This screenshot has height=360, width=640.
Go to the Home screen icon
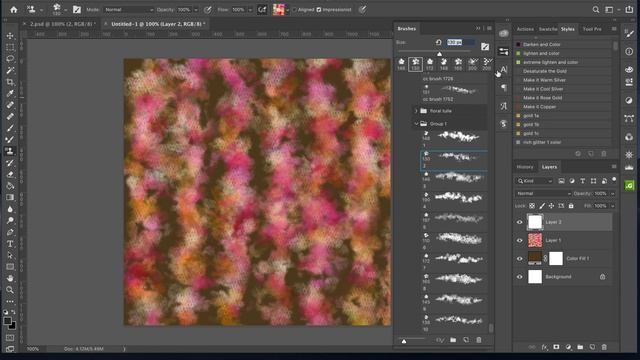(x=14, y=9)
